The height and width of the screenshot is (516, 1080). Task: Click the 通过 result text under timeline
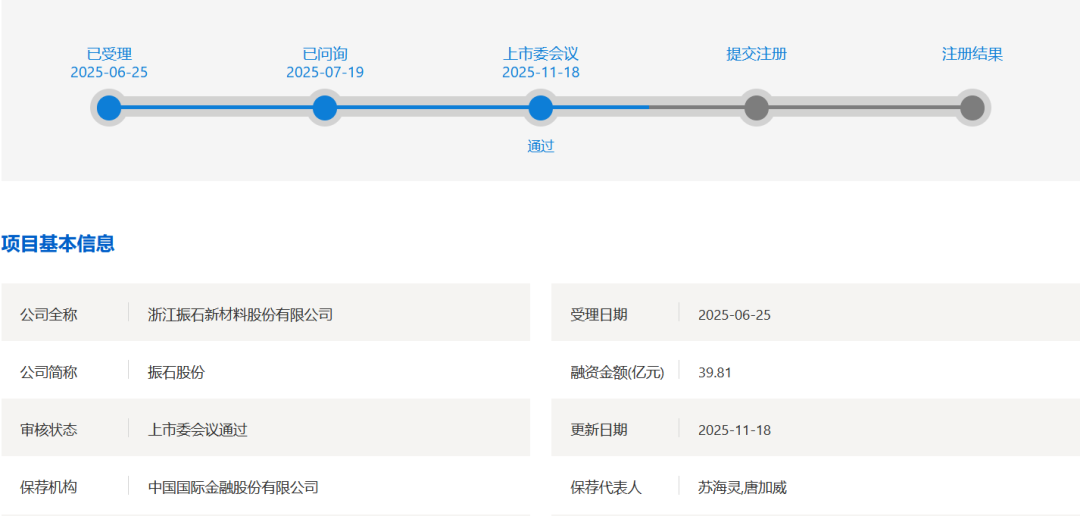pos(541,146)
